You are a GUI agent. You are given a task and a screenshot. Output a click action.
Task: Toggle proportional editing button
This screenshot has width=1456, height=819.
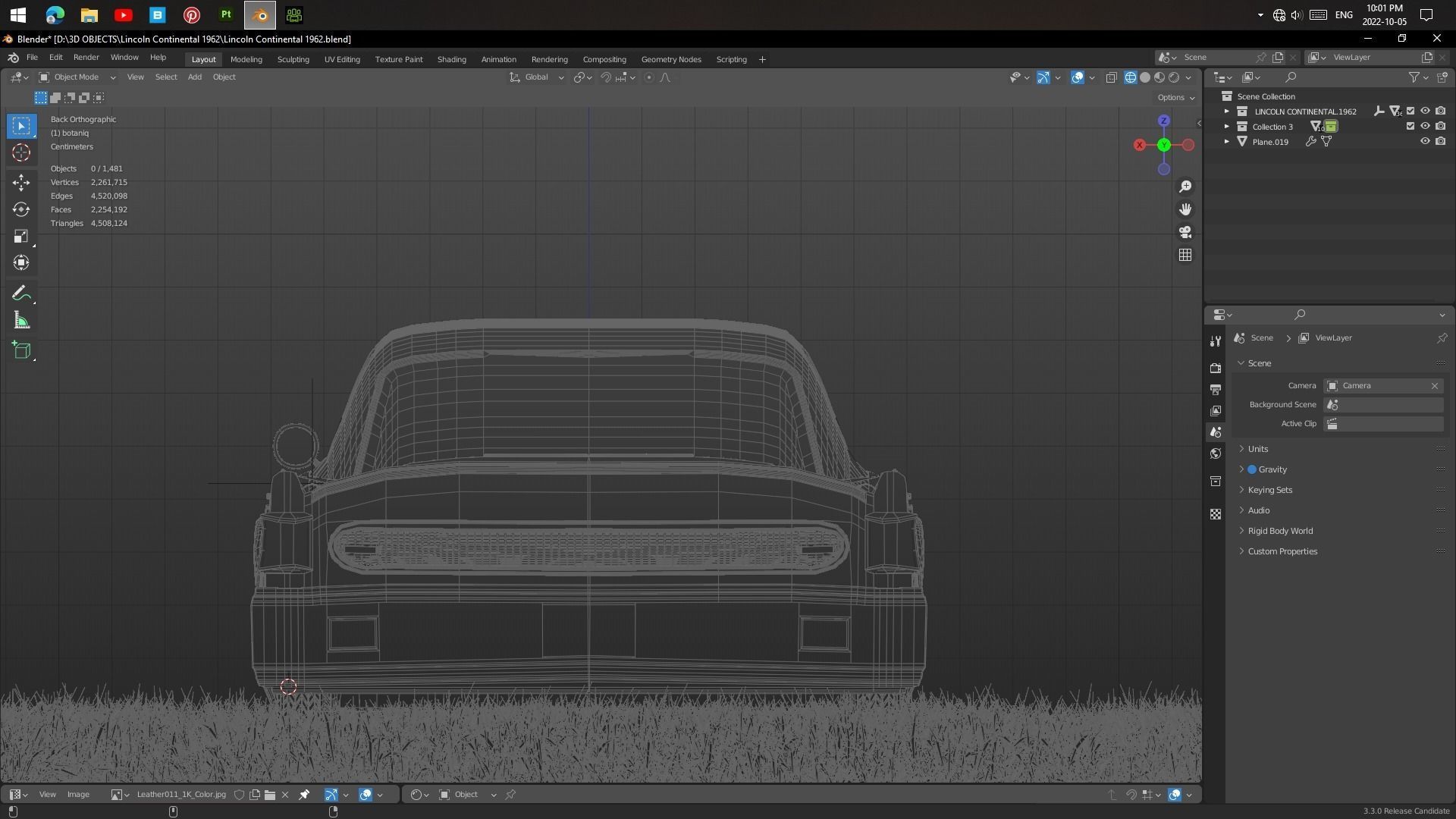click(649, 77)
